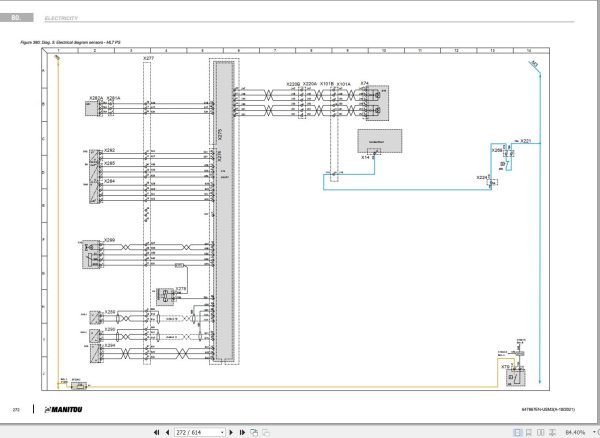Click the ELECTRICITY section header
Screen dimensions: 600x438
point(61,18)
